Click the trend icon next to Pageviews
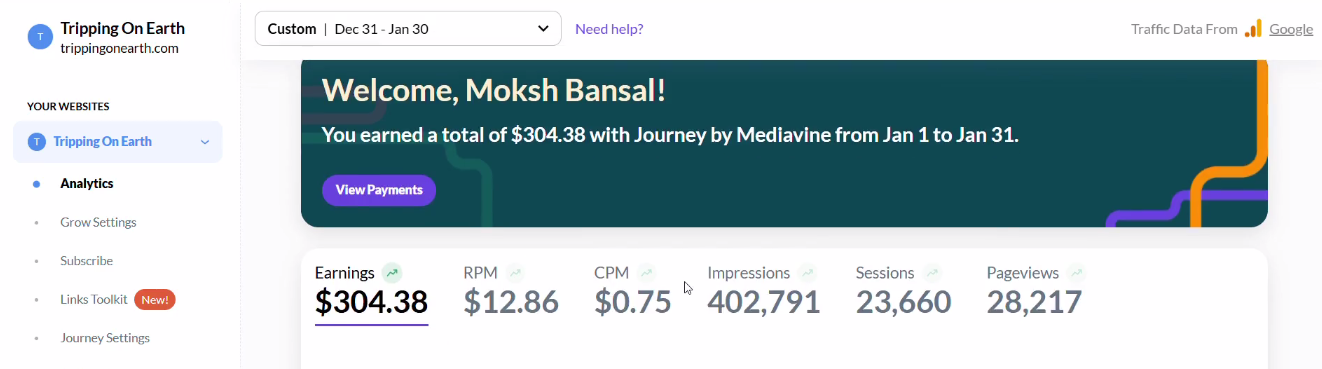 (1076, 272)
